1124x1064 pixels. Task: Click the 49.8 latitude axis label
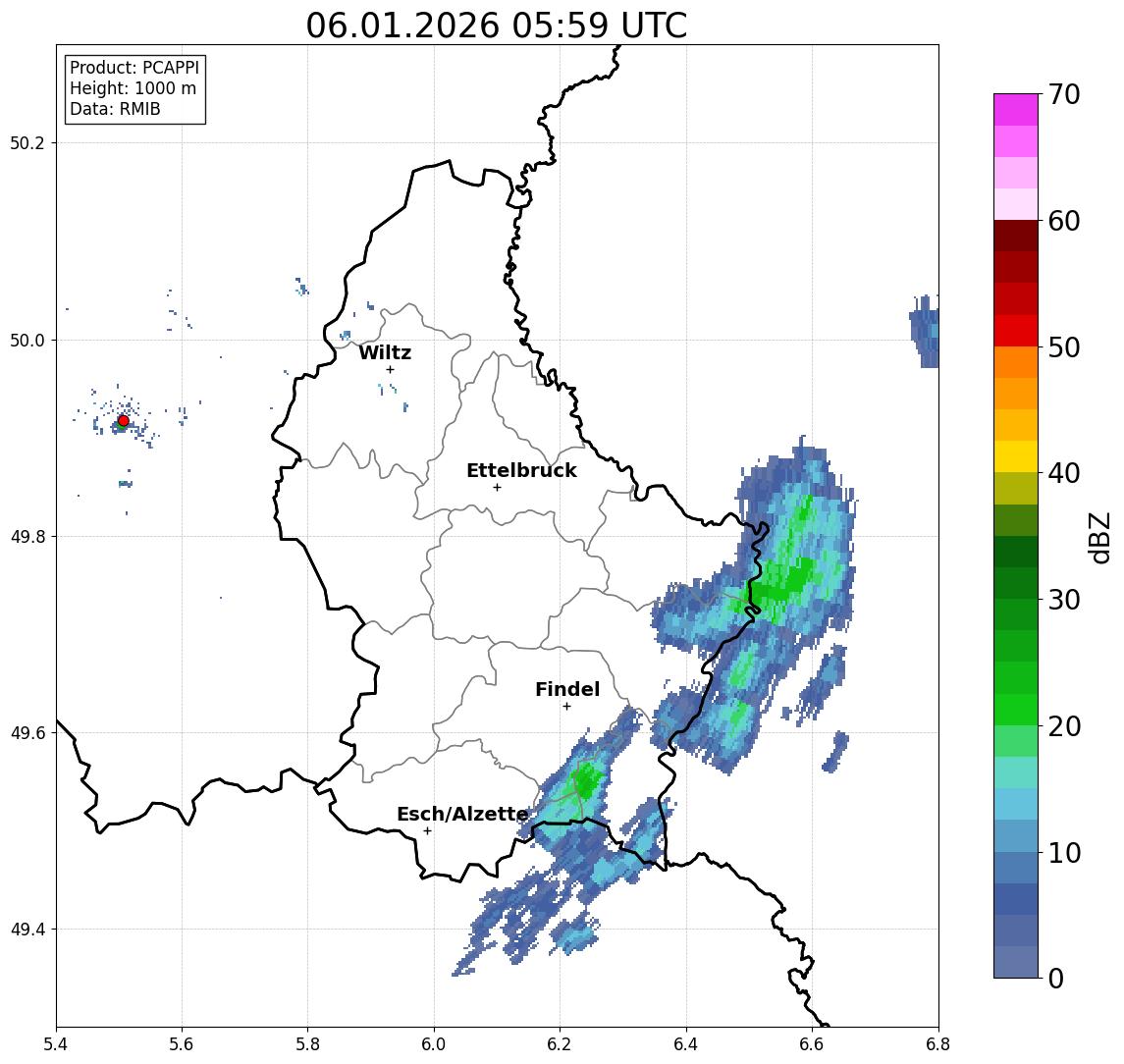(27, 536)
